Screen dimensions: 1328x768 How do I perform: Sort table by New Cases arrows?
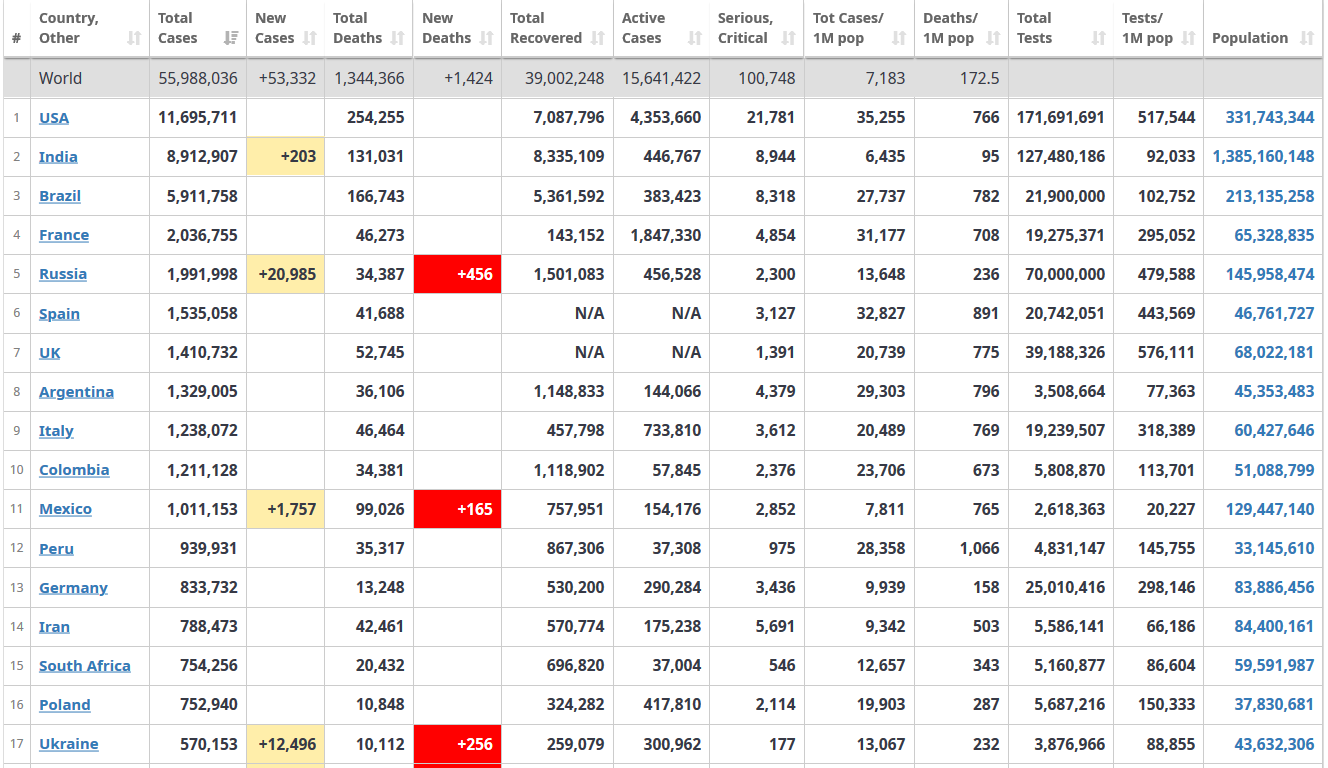(x=310, y=38)
